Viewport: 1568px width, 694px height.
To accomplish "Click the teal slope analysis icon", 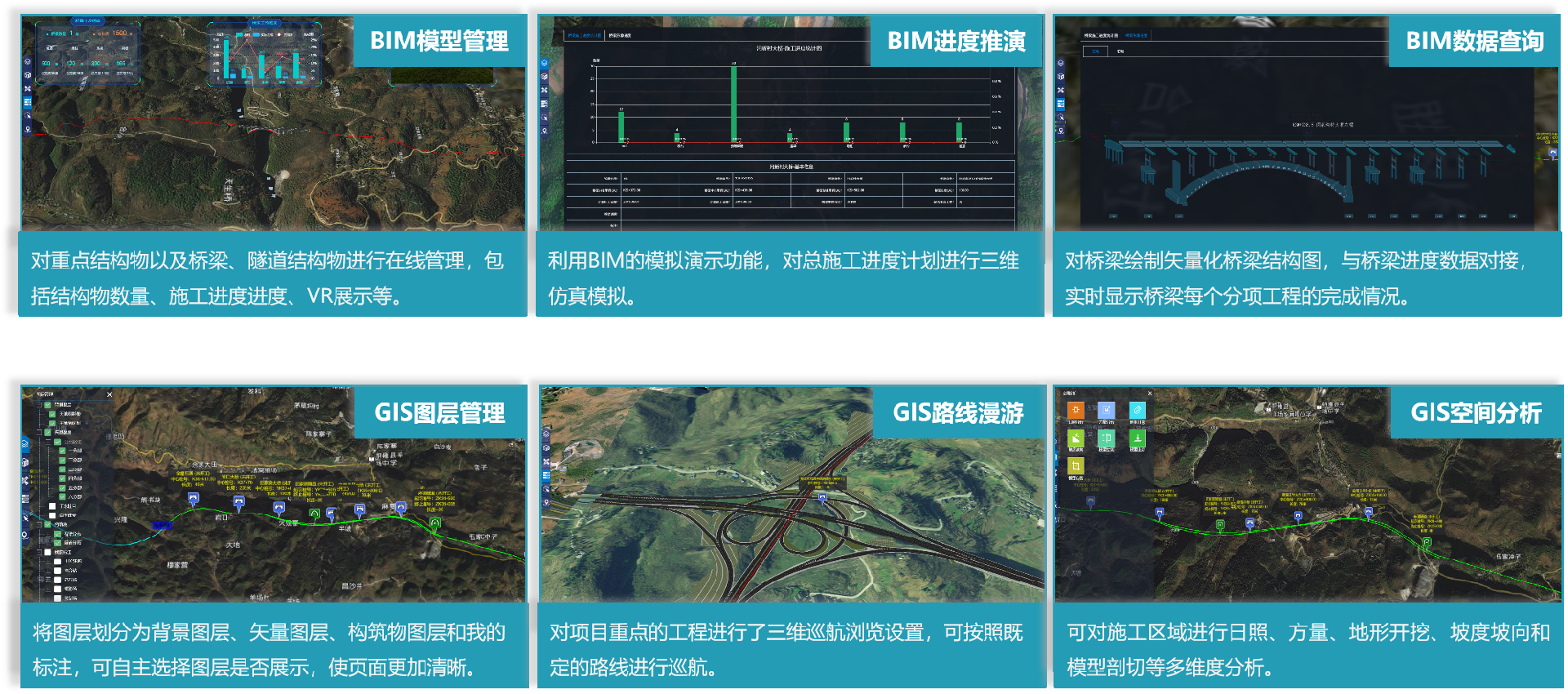I will [1107, 438].
